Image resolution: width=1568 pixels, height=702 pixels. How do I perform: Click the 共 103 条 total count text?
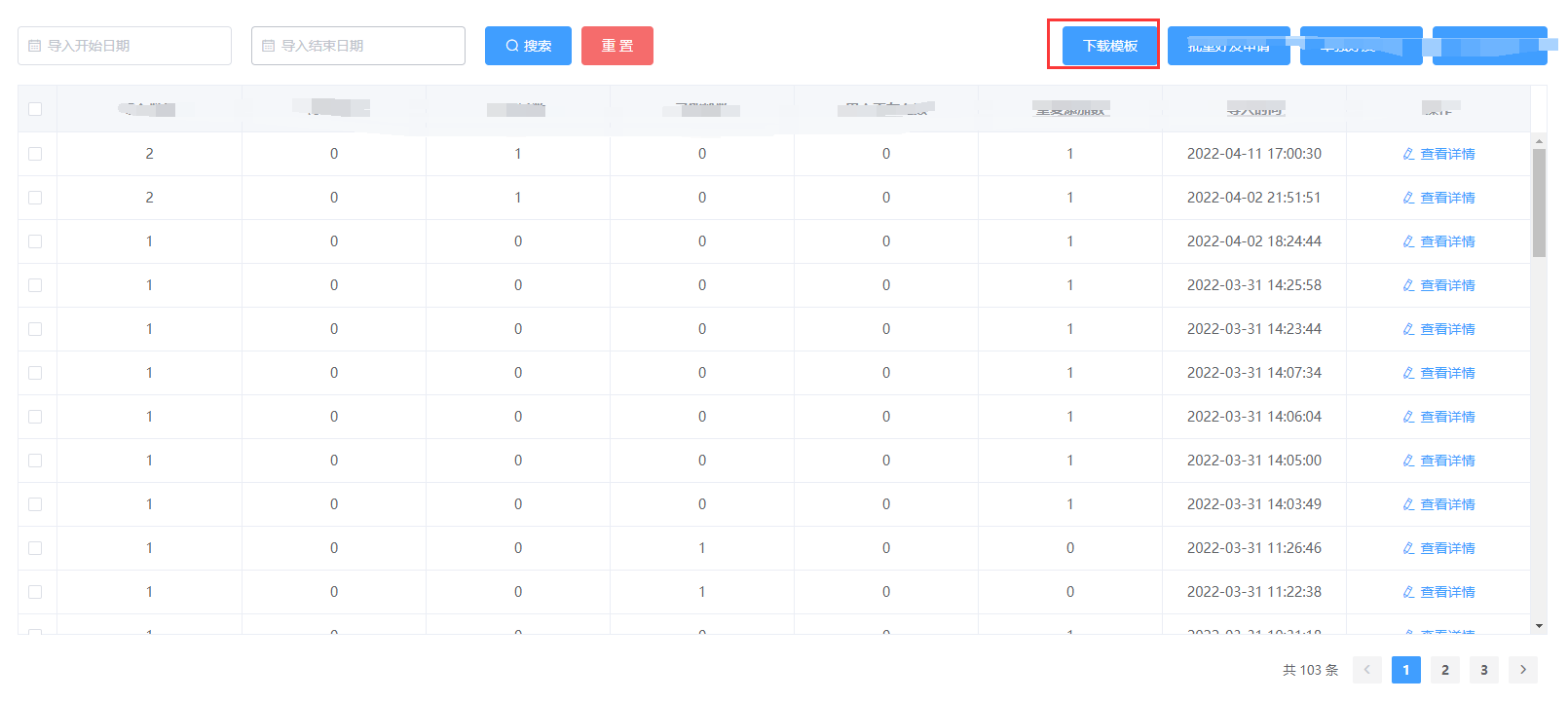1311,670
